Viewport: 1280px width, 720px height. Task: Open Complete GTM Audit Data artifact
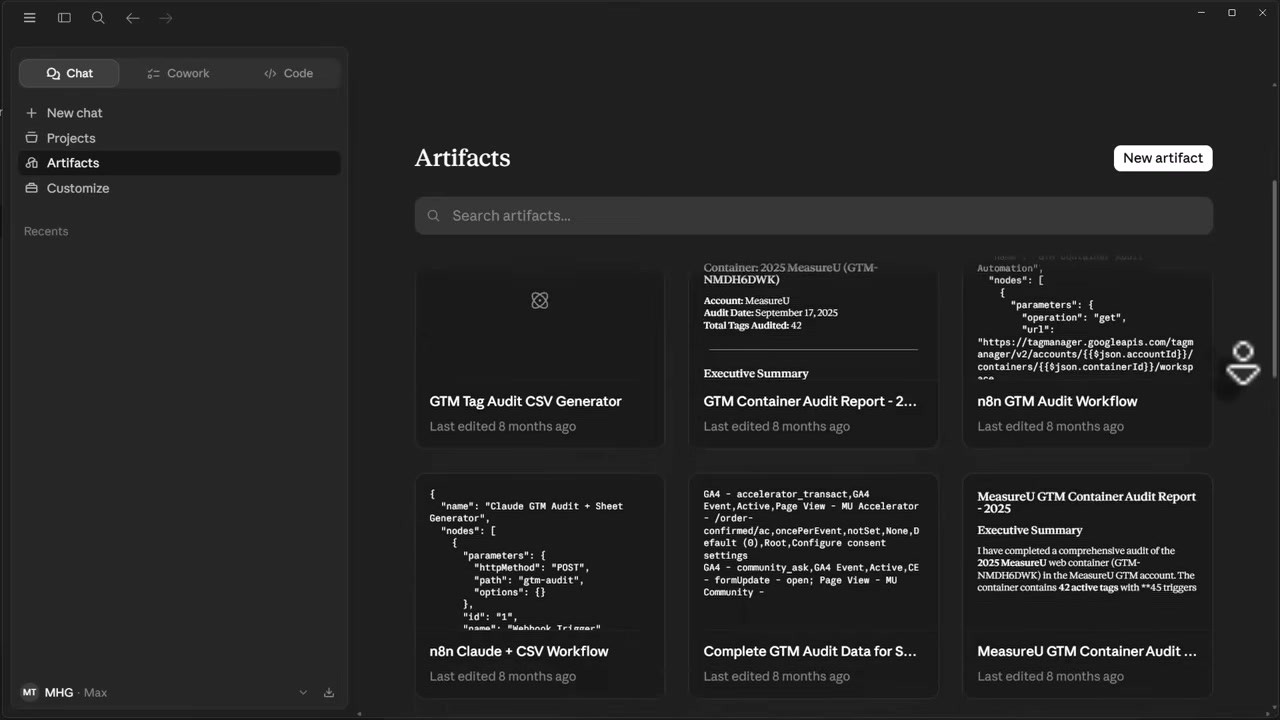814,586
